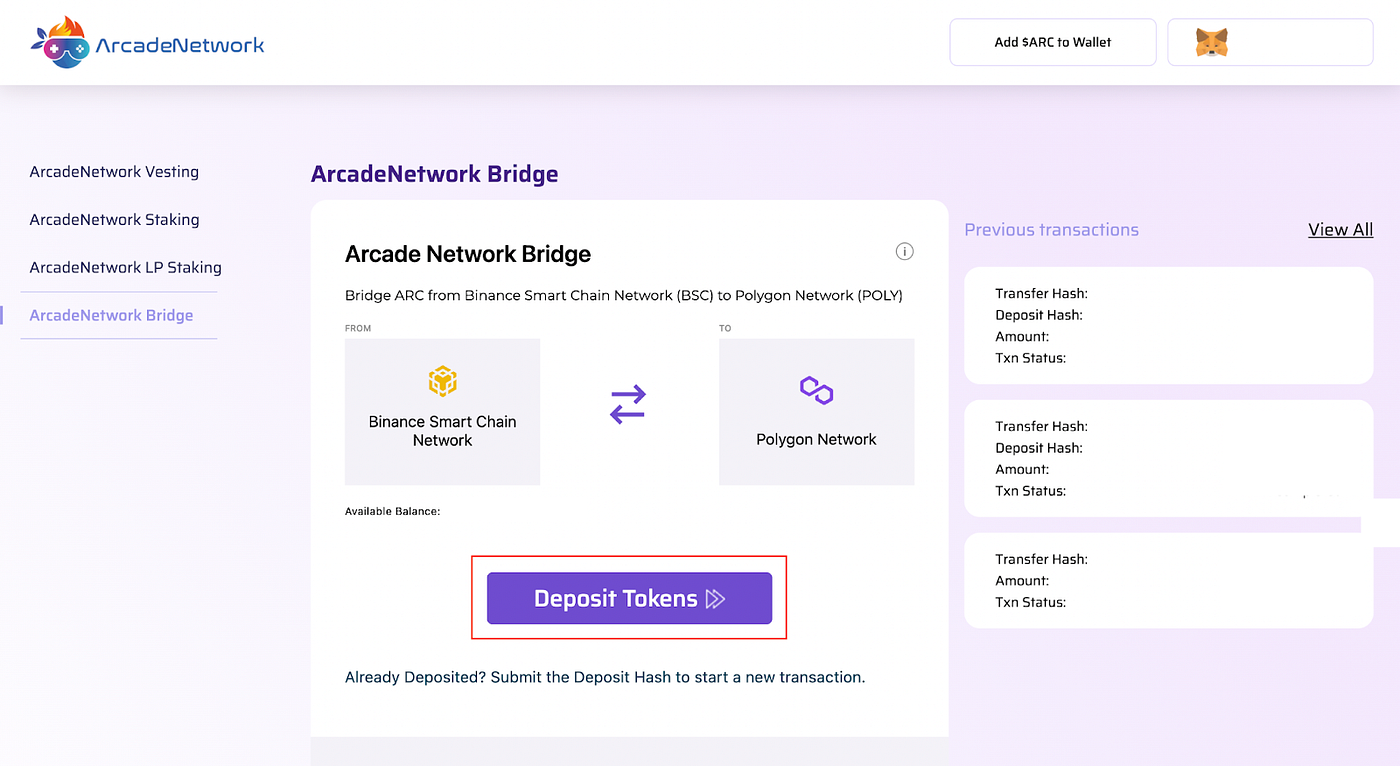Click the double-chevron icon on Deposit Tokens
Screen dimensions: 1400x766
click(x=715, y=599)
